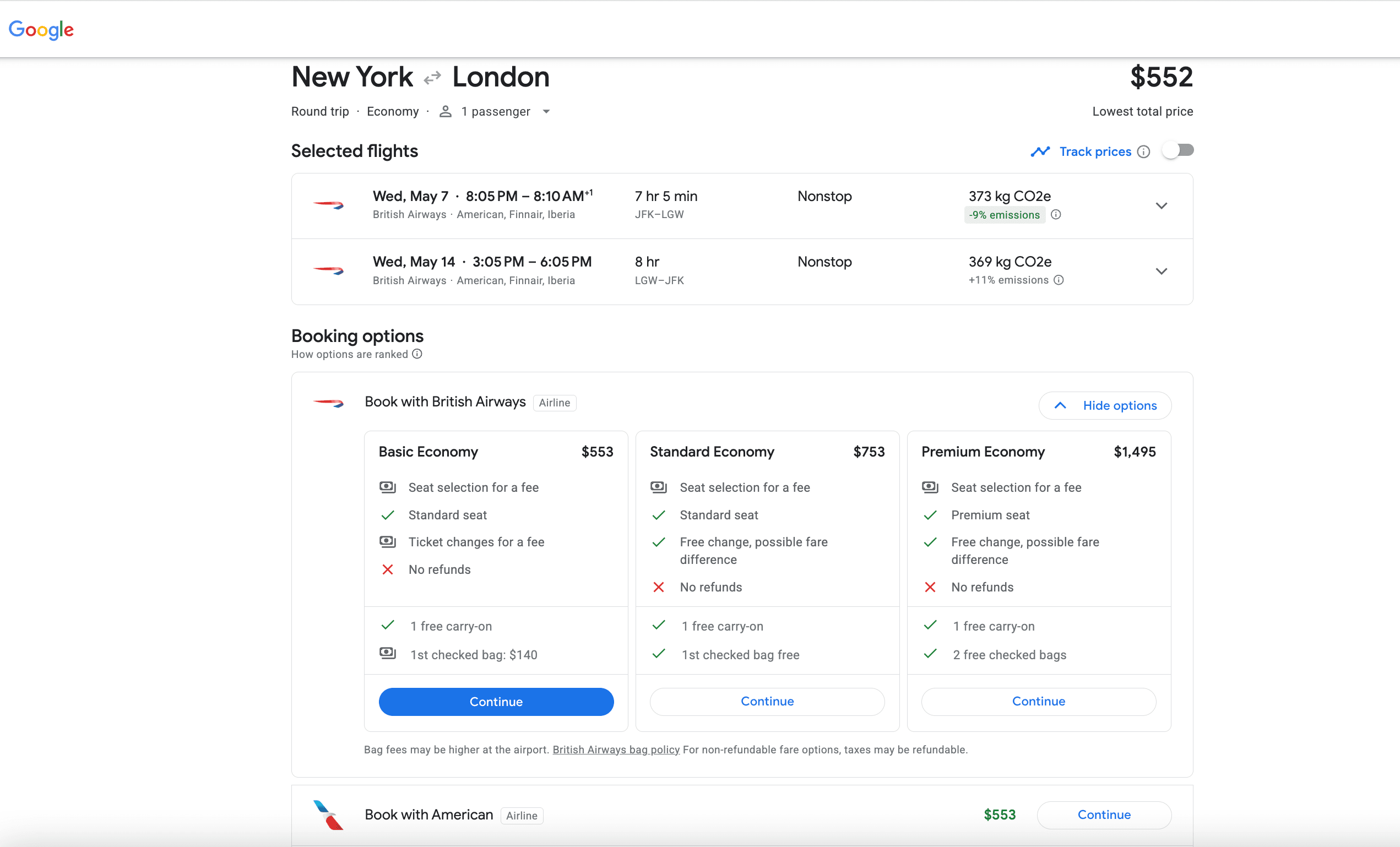
Task: Open the 1 passenger dropdown arrow
Action: pos(546,111)
